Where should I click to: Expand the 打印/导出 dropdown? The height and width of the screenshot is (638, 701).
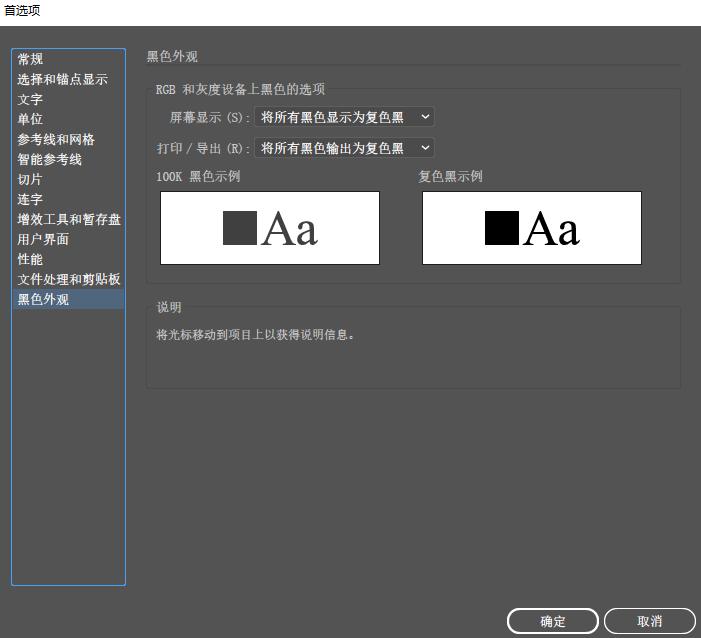[344, 148]
